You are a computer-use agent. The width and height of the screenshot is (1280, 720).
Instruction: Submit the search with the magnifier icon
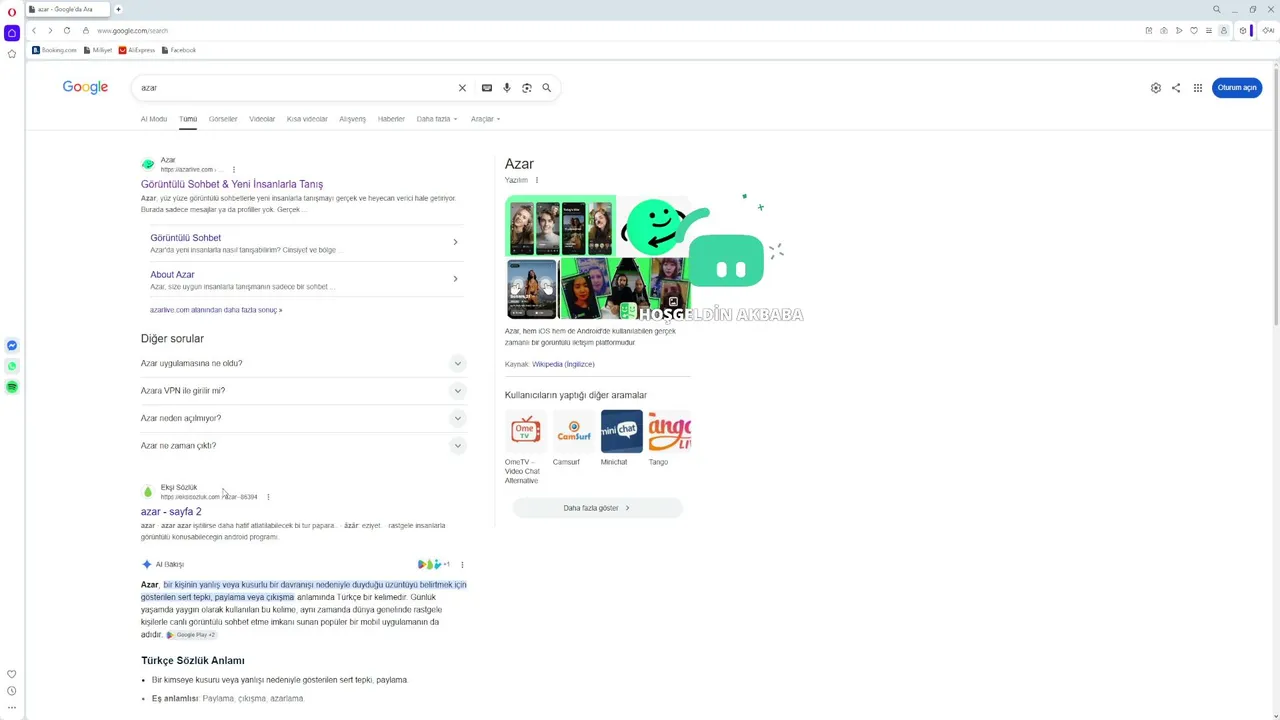click(x=547, y=88)
